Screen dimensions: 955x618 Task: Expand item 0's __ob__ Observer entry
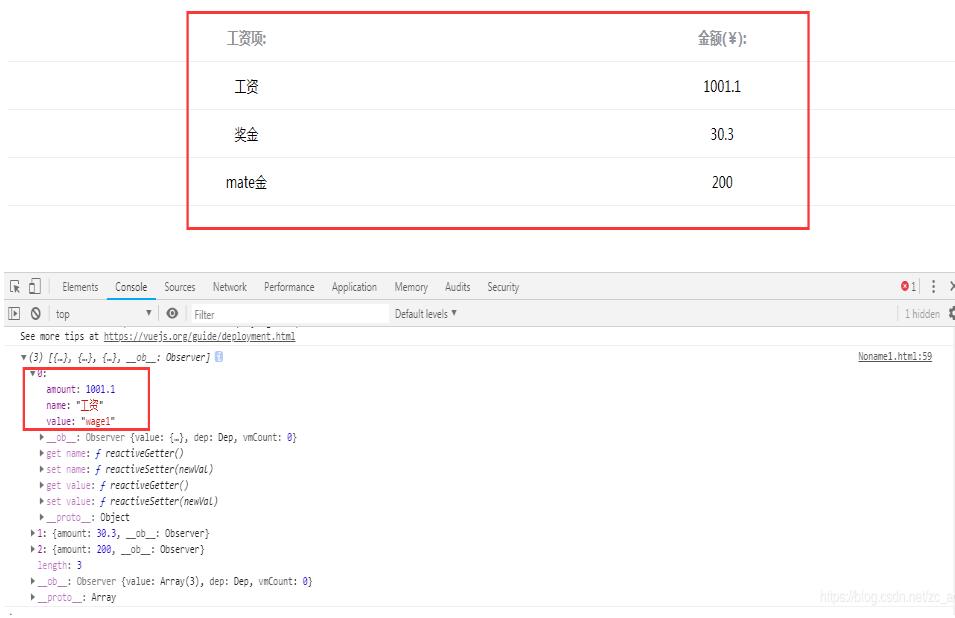(41, 437)
